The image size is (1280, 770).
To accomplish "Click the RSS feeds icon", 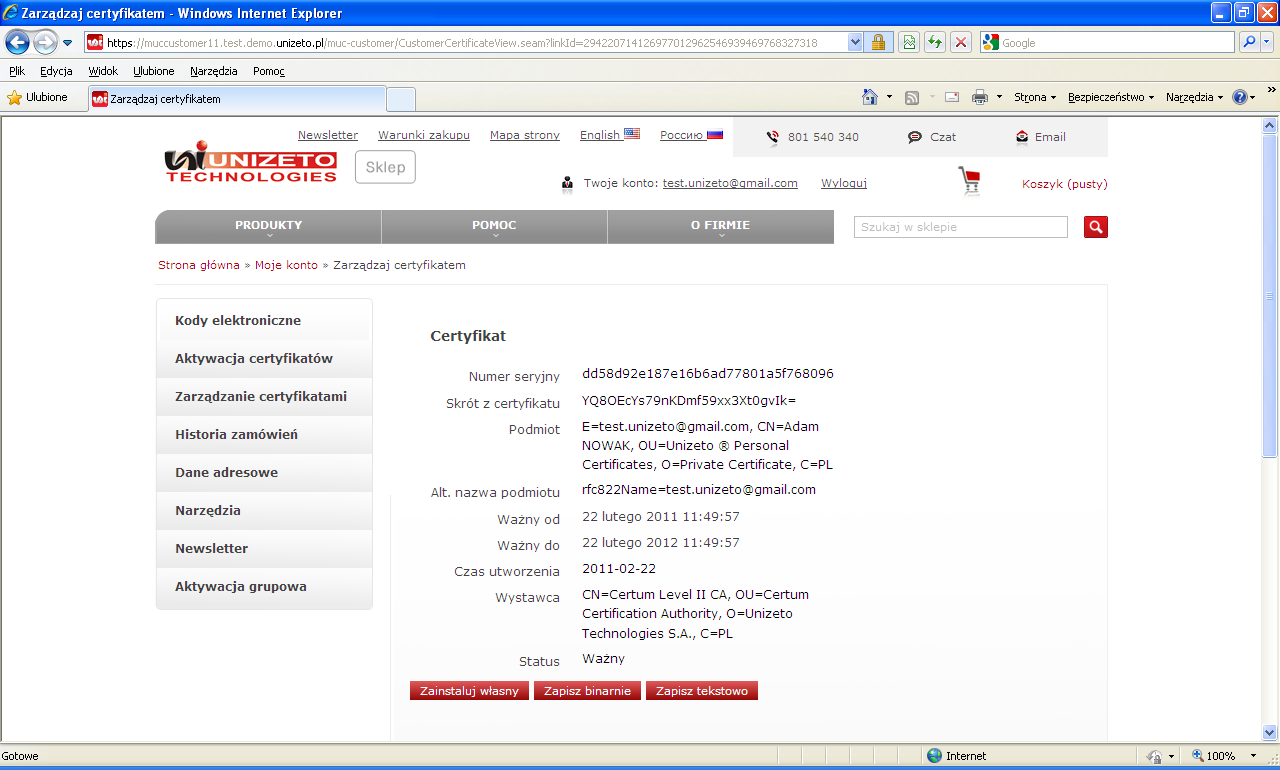I will (912, 97).
